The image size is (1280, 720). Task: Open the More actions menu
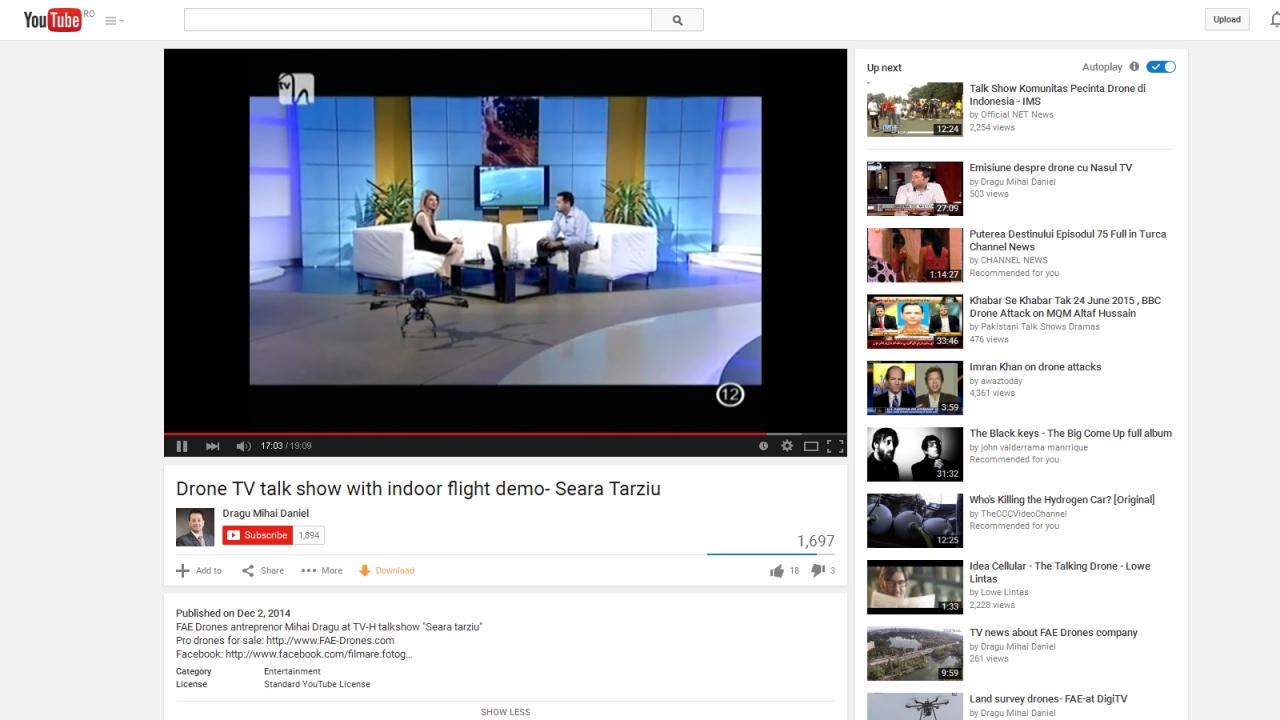tap(322, 571)
